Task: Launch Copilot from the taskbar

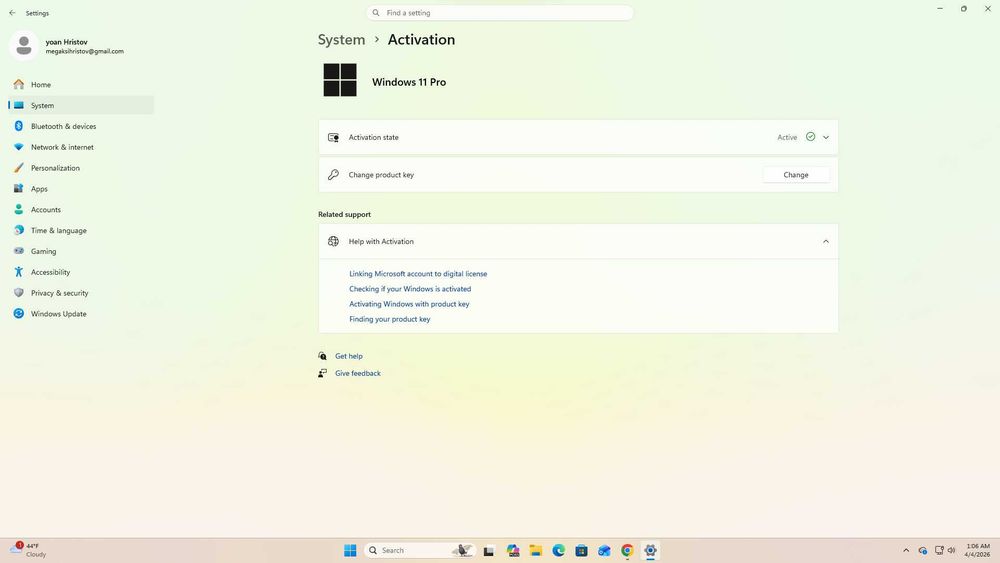Action: [x=513, y=550]
